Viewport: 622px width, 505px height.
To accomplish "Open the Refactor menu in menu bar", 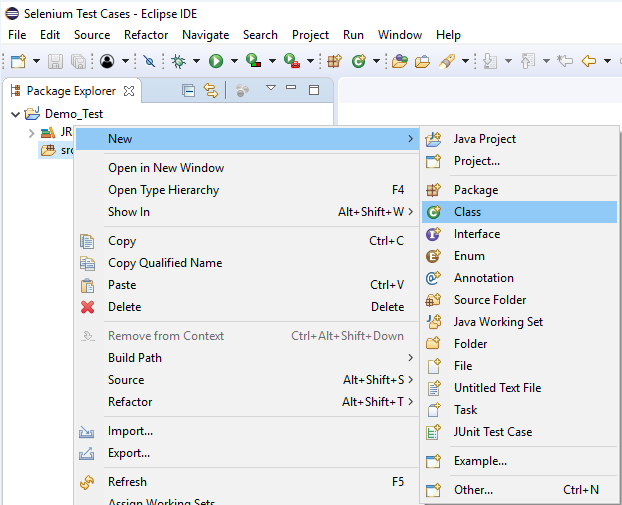I will click(x=146, y=34).
